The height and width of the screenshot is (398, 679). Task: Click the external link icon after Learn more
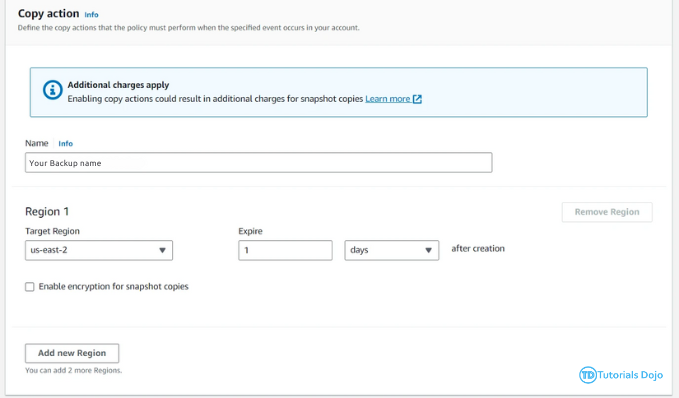click(x=417, y=99)
